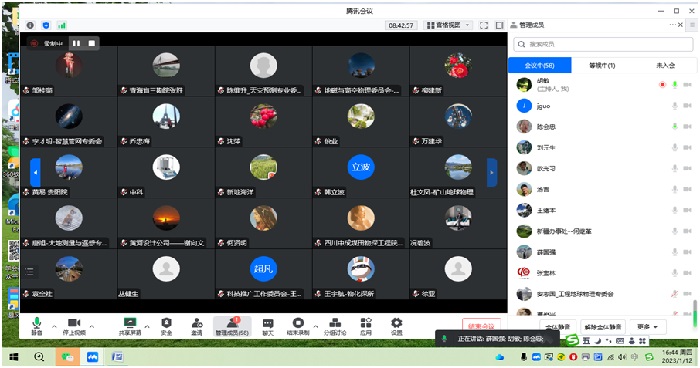Screen dimensions: 700x368
Task: Click the red 结束会议 end meeting button
Action: click(x=481, y=326)
